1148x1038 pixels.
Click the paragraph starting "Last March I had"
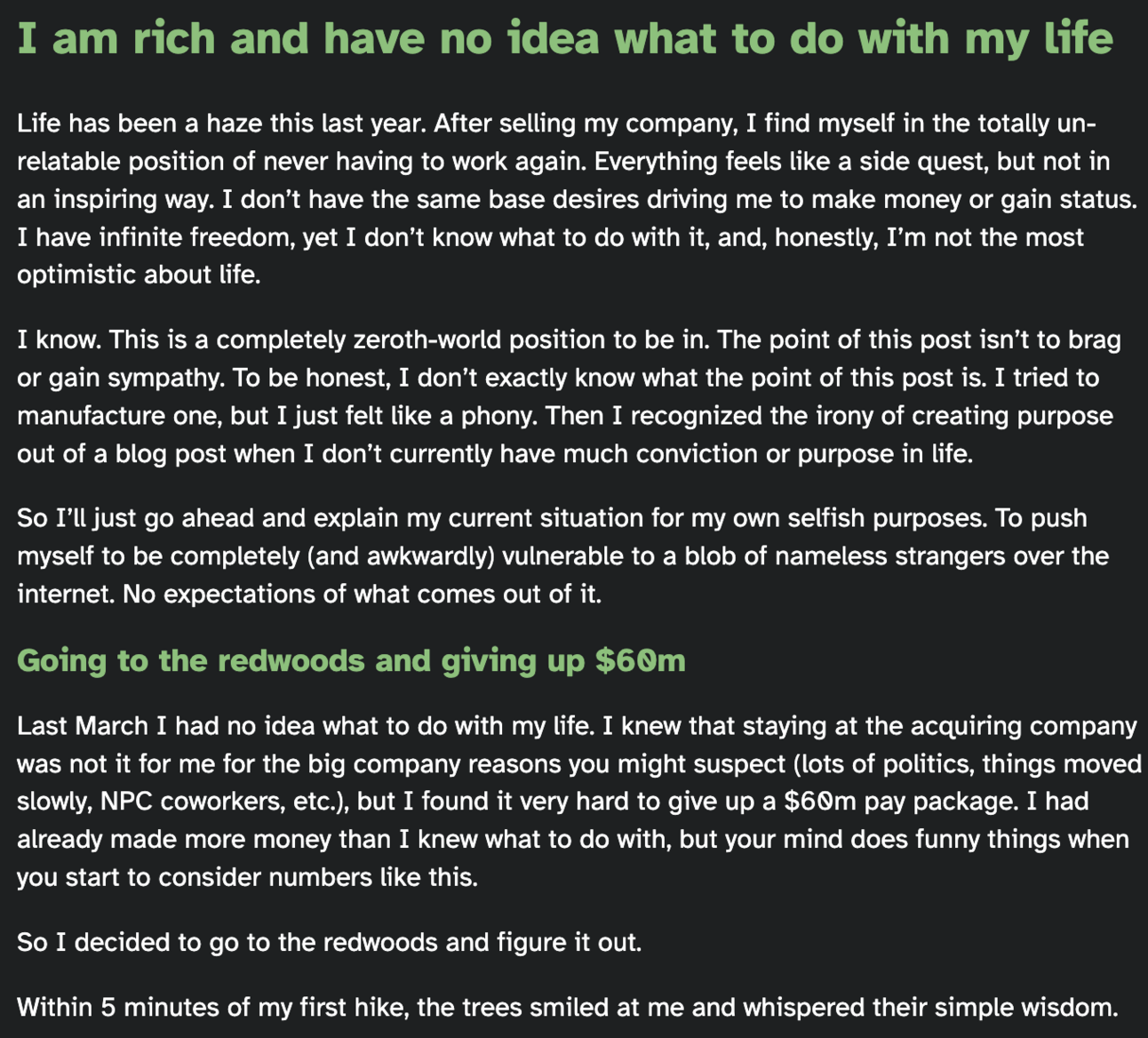578,802
